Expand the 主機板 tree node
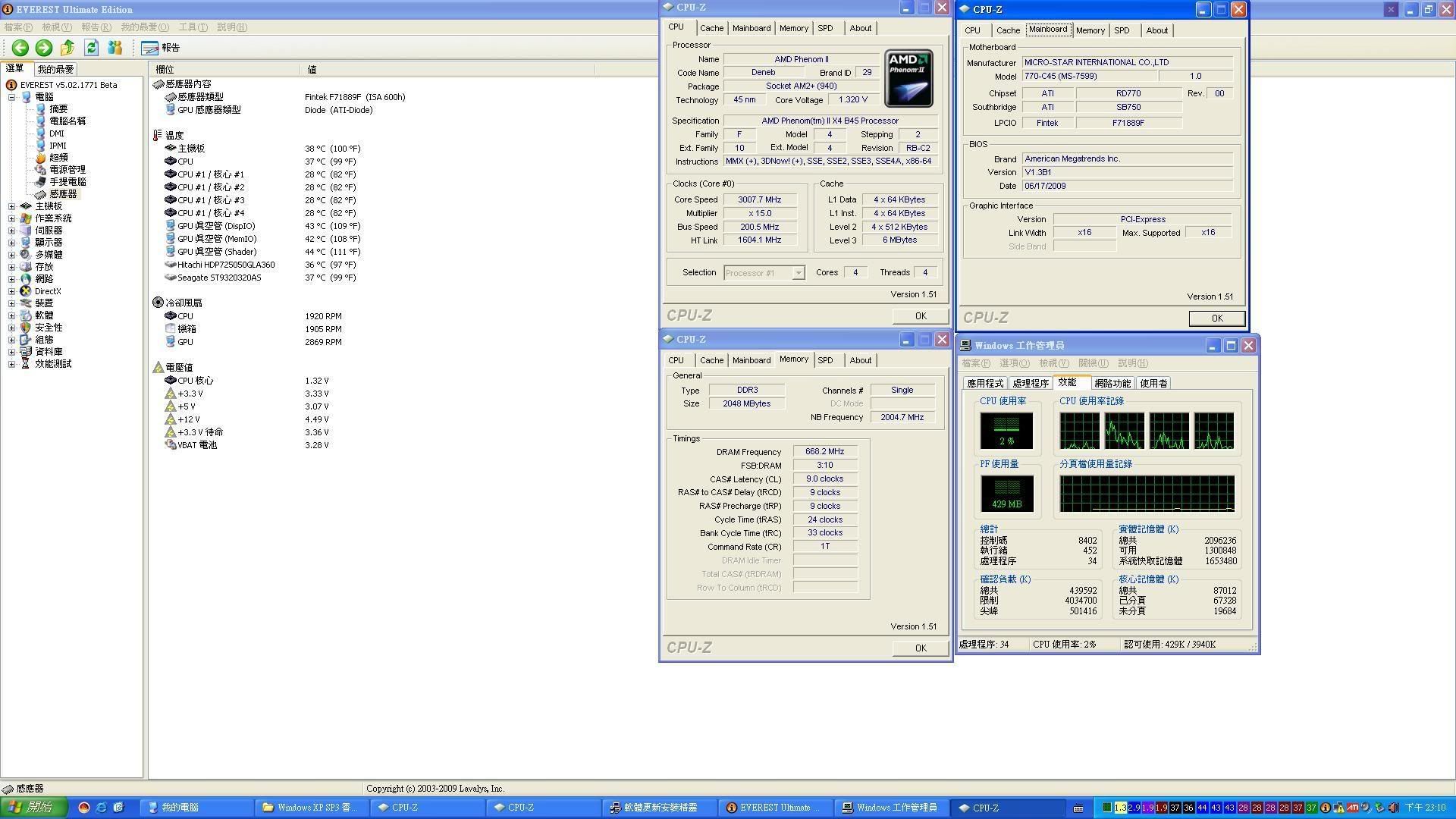This screenshot has width=1456, height=819. pyautogui.click(x=12, y=206)
